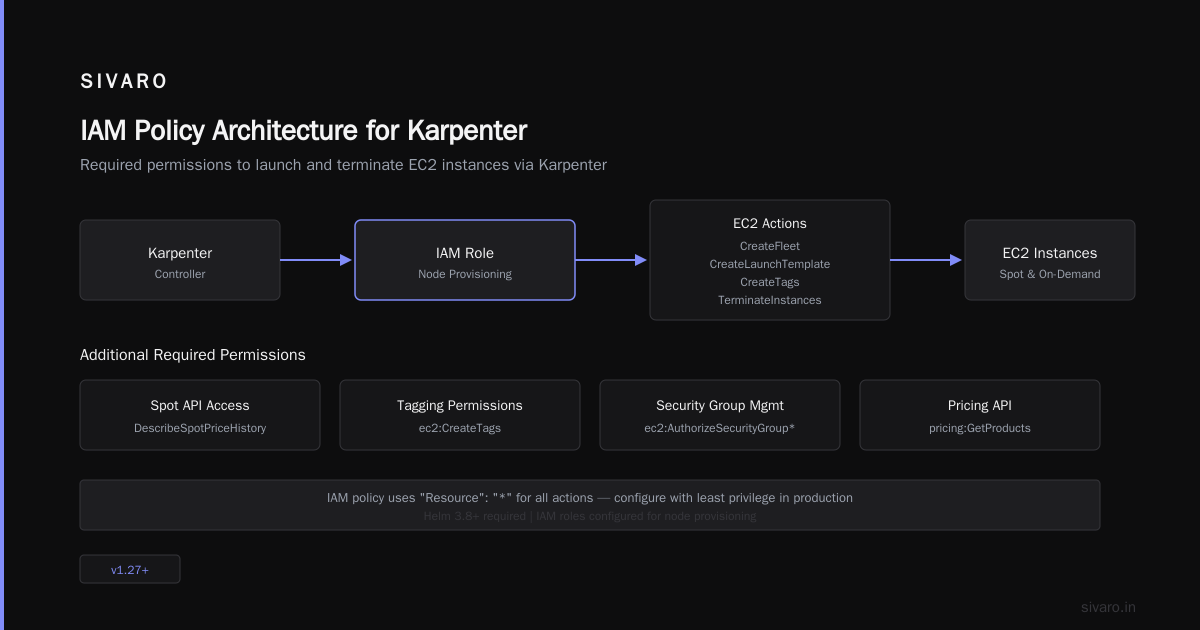
Task: Open the sivaro.in link
Action: coord(1108,607)
